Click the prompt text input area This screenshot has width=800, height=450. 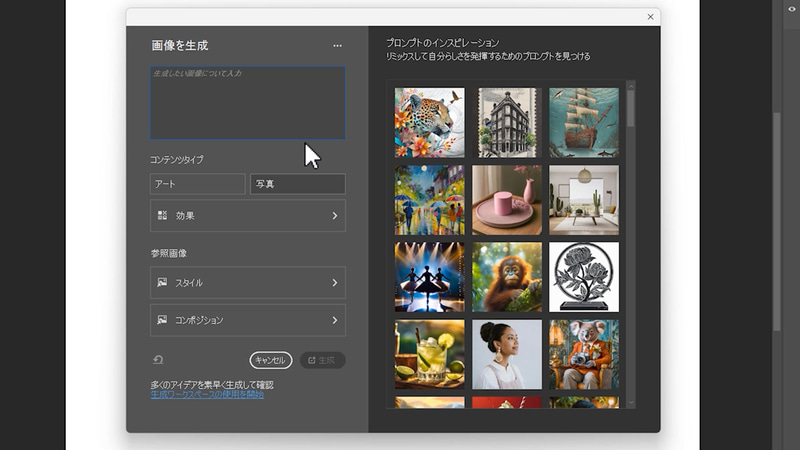247,103
